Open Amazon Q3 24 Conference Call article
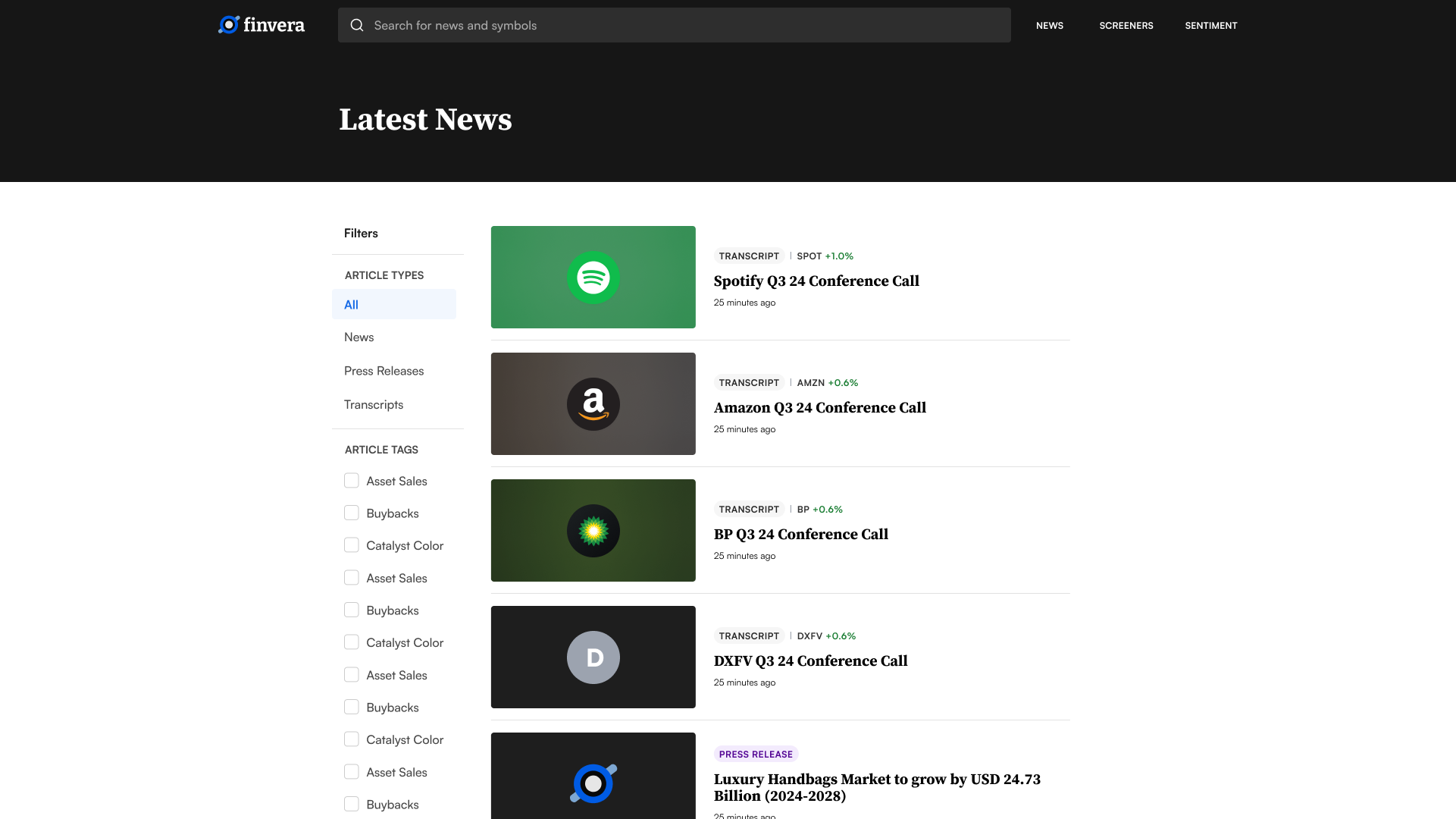The height and width of the screenshot is (819, 1456). (x=819, y=408)
